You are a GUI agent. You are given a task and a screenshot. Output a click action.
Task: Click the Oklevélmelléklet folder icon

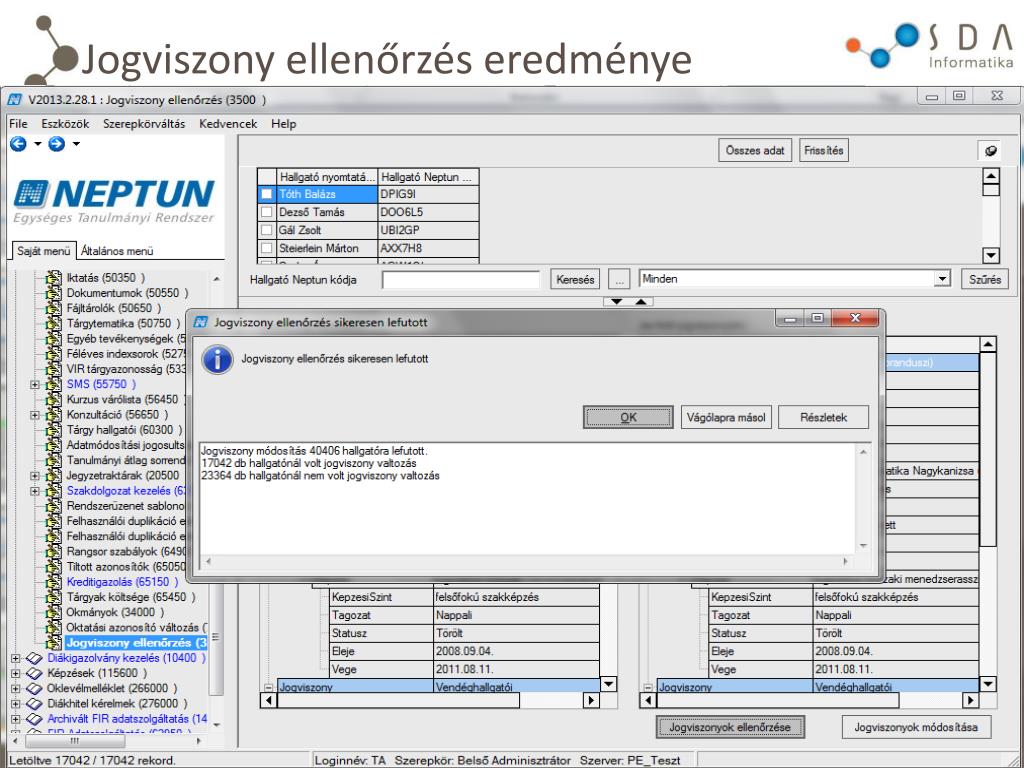pyautogui.click(x=34, y=688)
